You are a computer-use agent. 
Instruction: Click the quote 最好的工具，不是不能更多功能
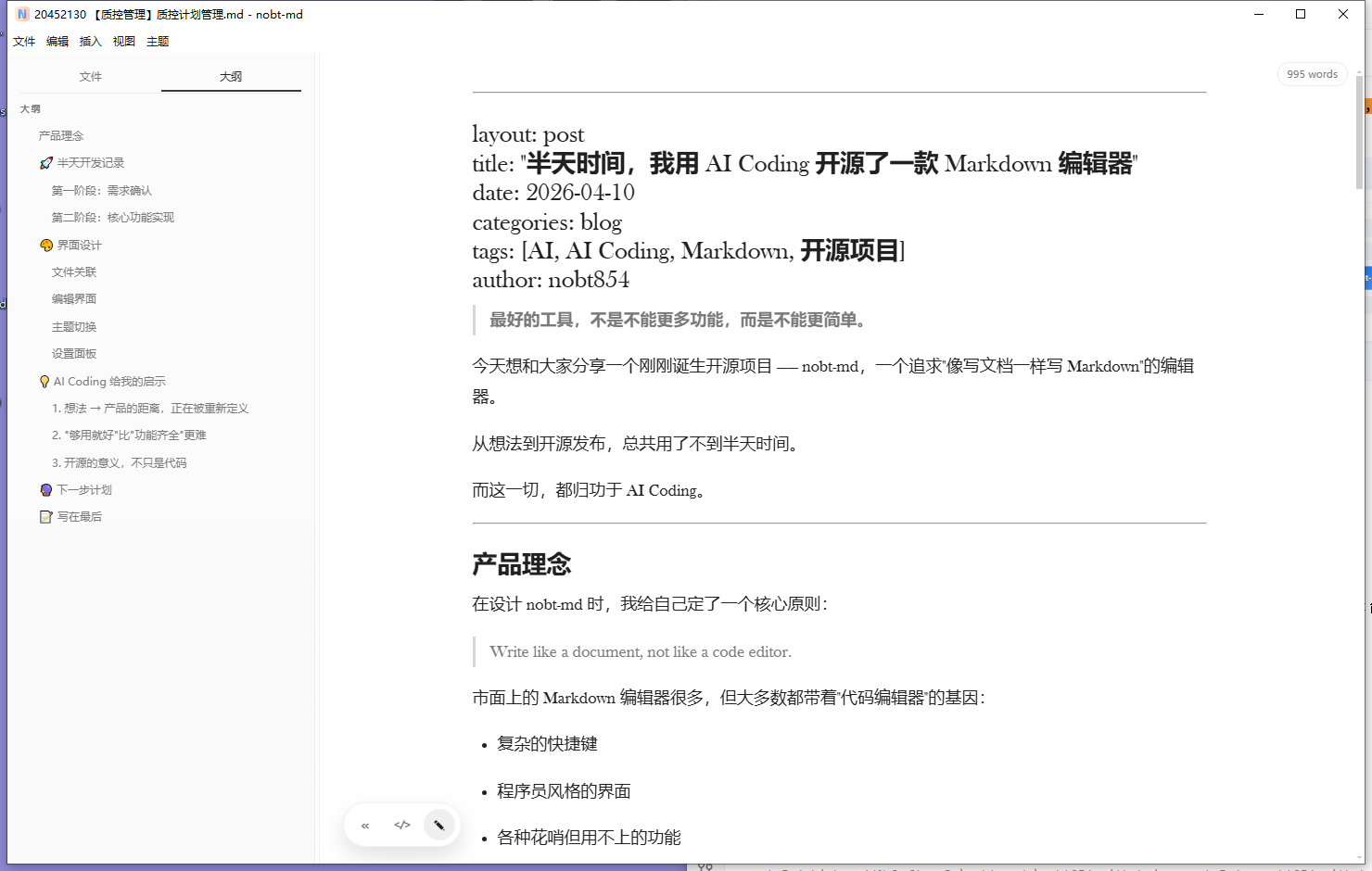(x=680, y=321)
